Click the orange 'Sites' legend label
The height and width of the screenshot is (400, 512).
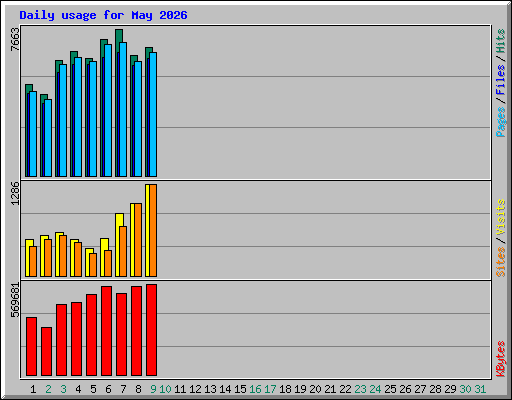click(500, 262)
